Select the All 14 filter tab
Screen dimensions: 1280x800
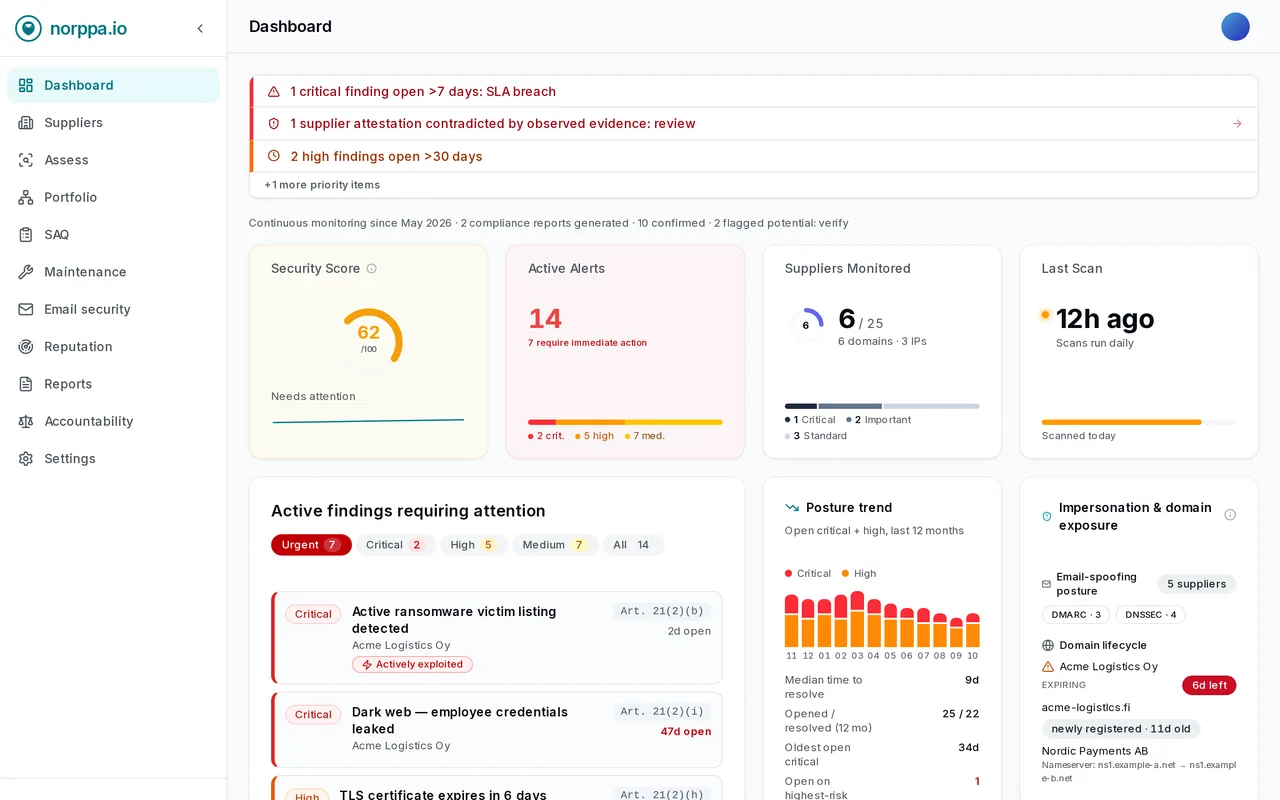[633, 545]
